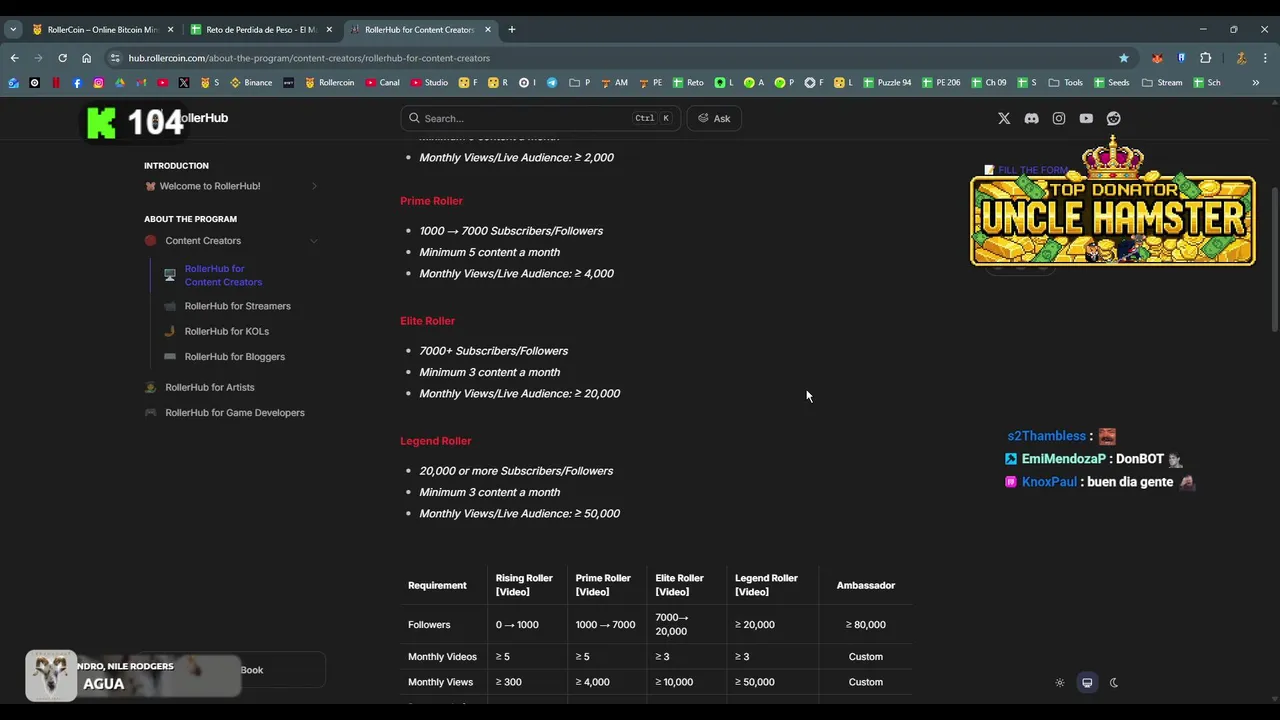Open Welcome to RollerHub! page
The width and height of the screenshot is (1280, 720).
[210, 186]
